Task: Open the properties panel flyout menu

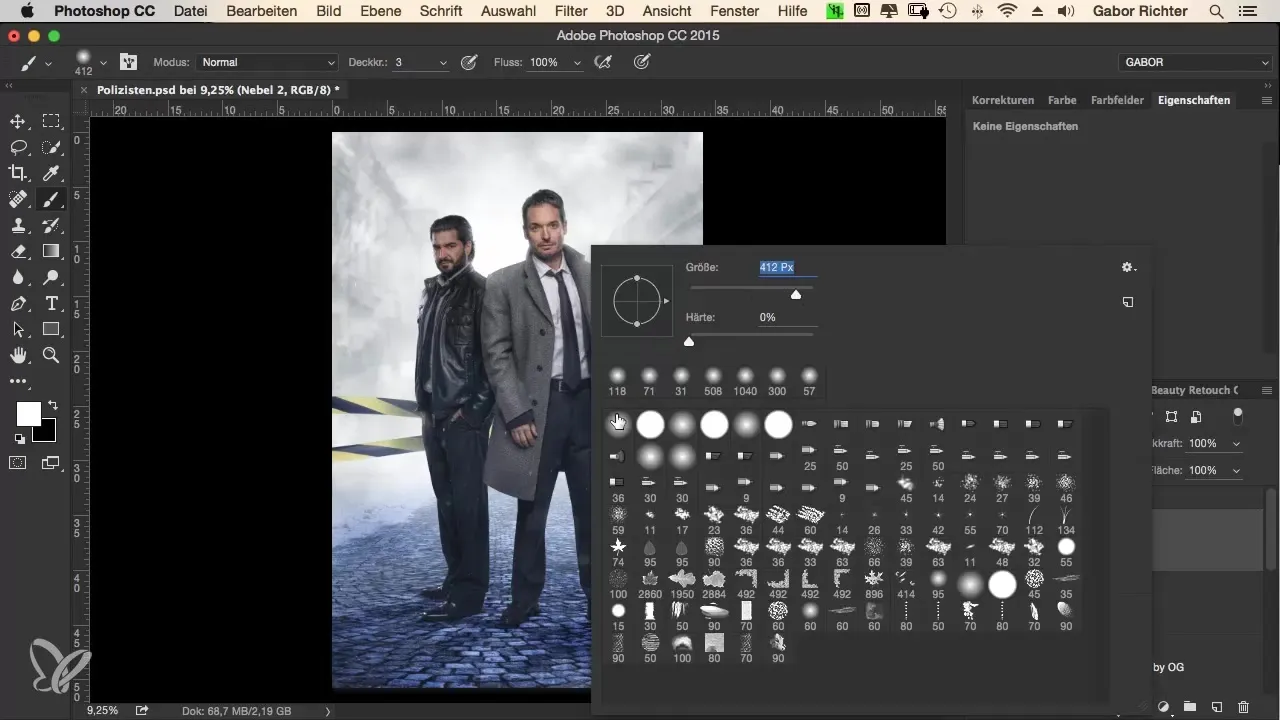Action: tap(1267, 101)
